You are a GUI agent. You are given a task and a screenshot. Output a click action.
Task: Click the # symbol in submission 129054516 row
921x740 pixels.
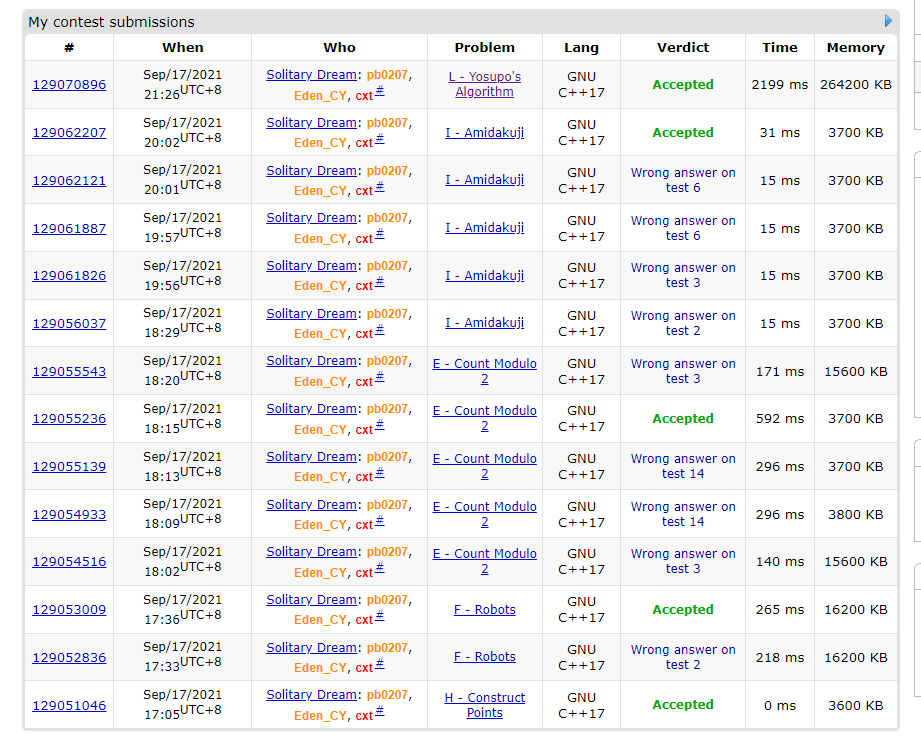[379, 569]
